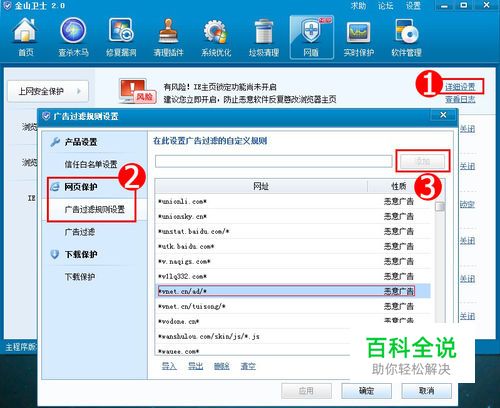Open the 查杀木马 trojan scan icon
Image resolution: width=500 pixels, height=408 pixels.
click(73, 37)
